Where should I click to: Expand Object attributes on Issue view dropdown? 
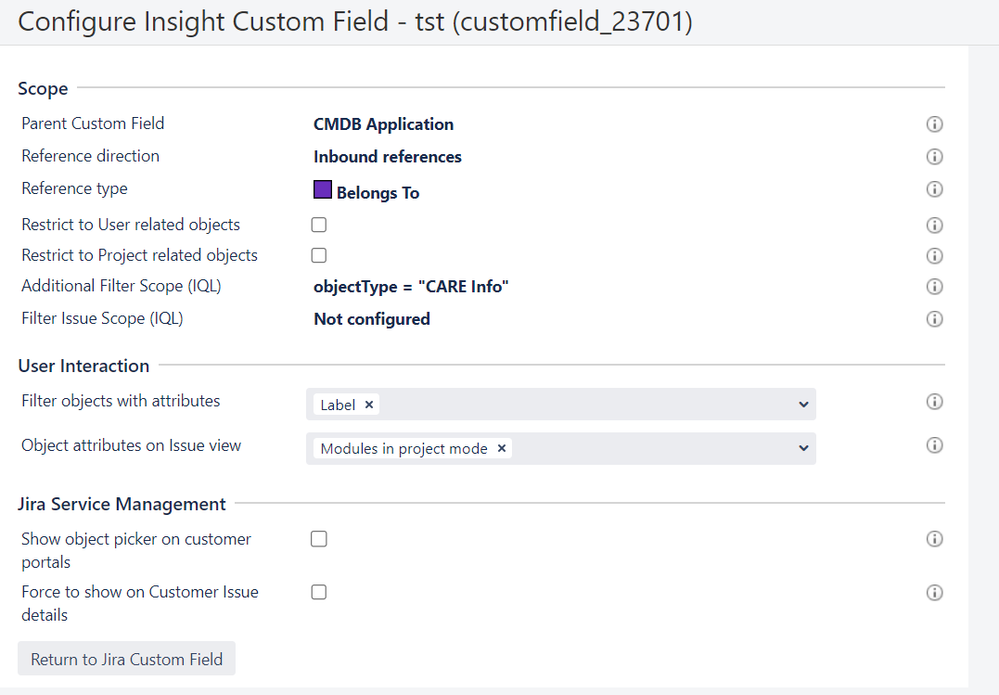click(x=803, y=449)
